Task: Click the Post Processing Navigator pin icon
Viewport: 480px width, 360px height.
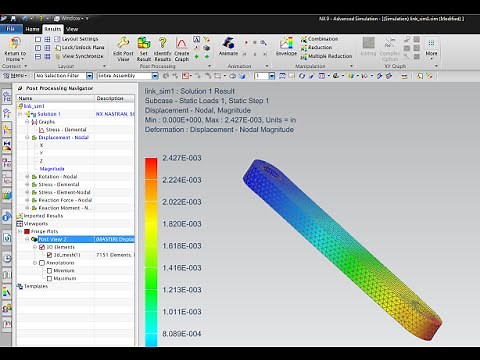Action: (x=20, y=88)
